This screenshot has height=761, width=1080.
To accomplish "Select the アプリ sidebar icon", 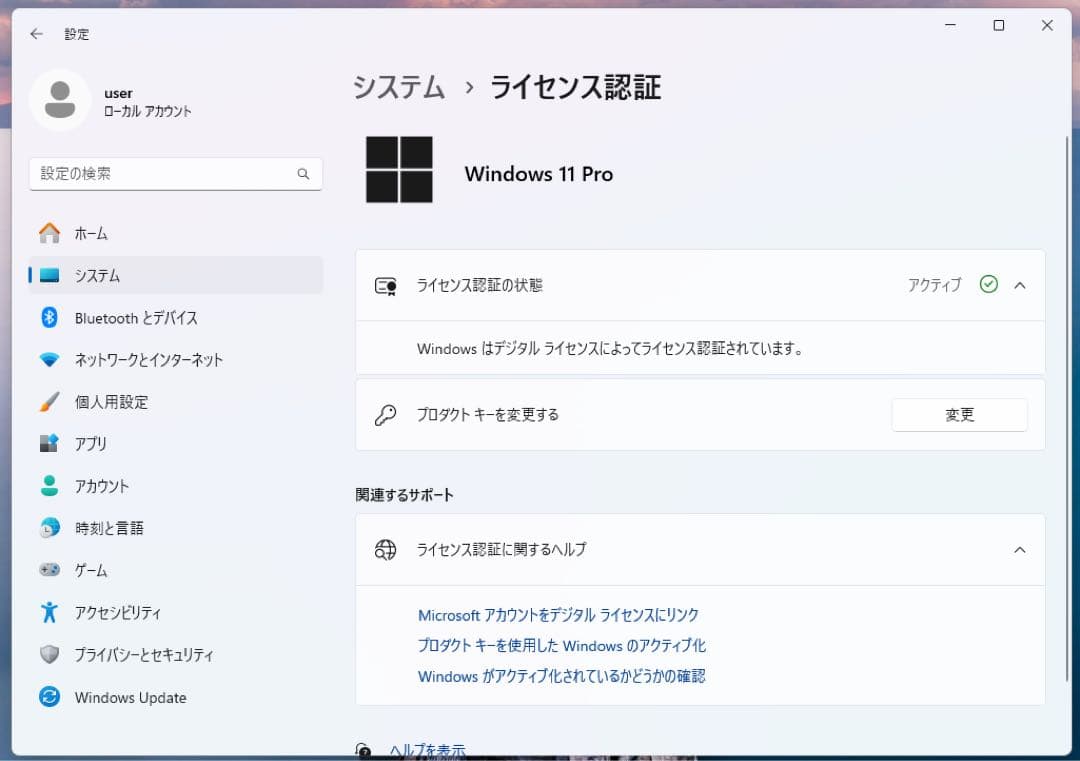I will point(49,443).
